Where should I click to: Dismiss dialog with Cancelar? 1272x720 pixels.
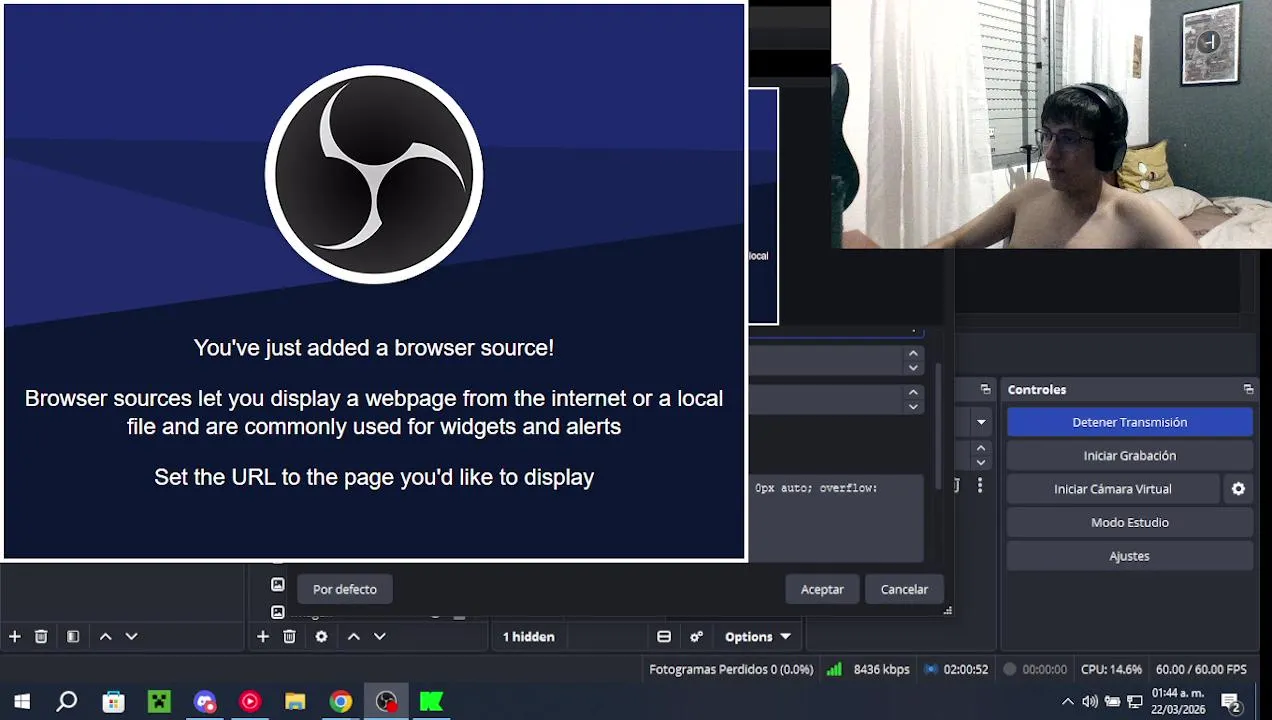pos(904,589)
